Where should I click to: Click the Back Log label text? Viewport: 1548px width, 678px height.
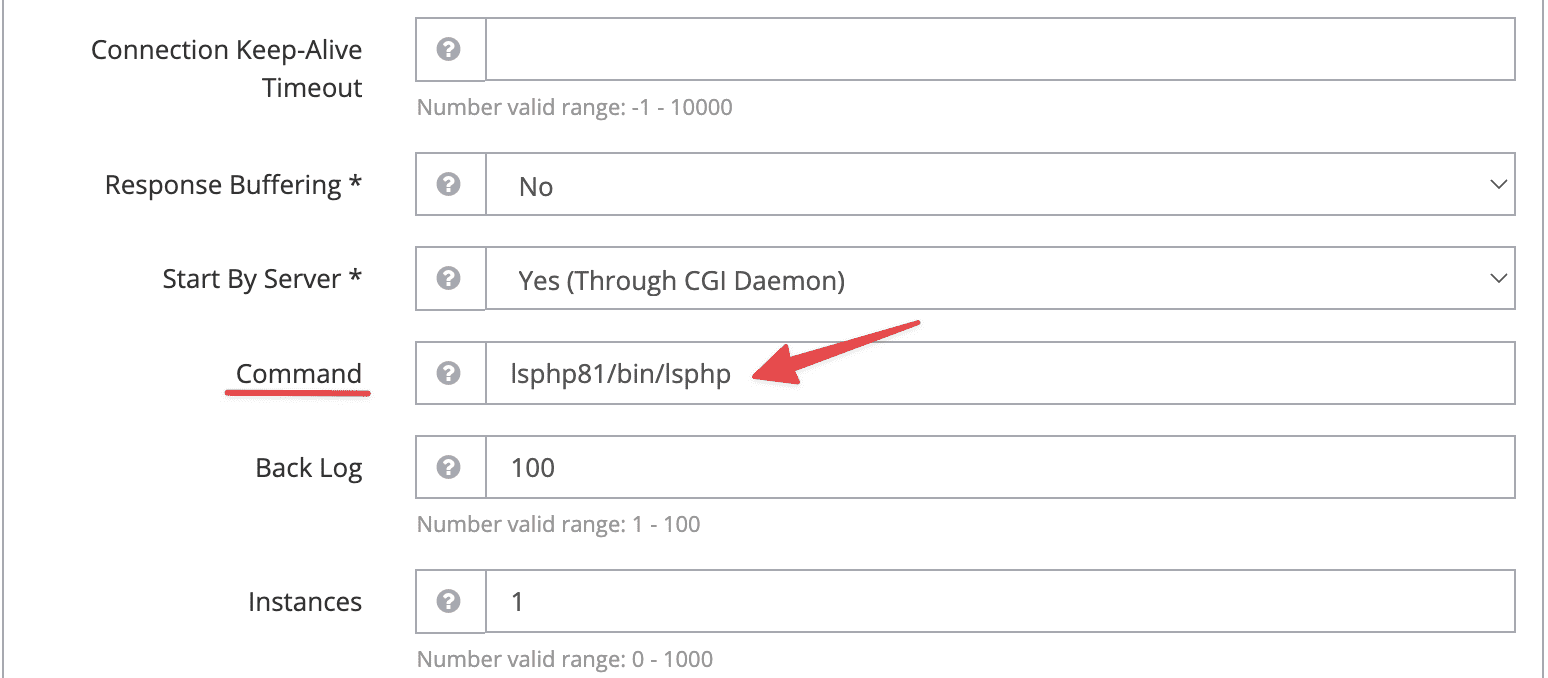[308, 468]
